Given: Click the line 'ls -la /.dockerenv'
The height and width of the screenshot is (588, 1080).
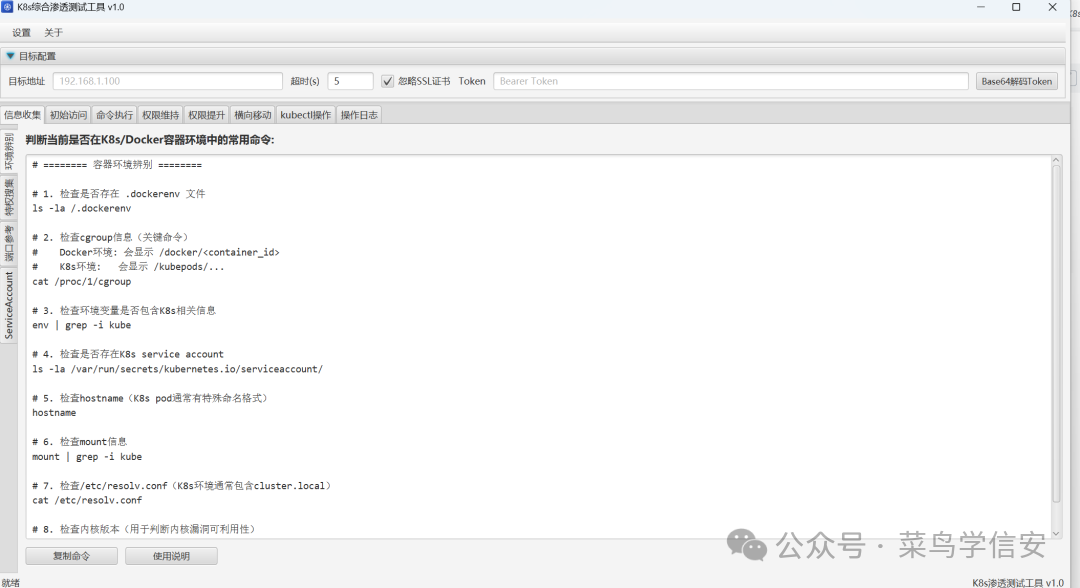Looking at the screenshot, I should [81, 208].
